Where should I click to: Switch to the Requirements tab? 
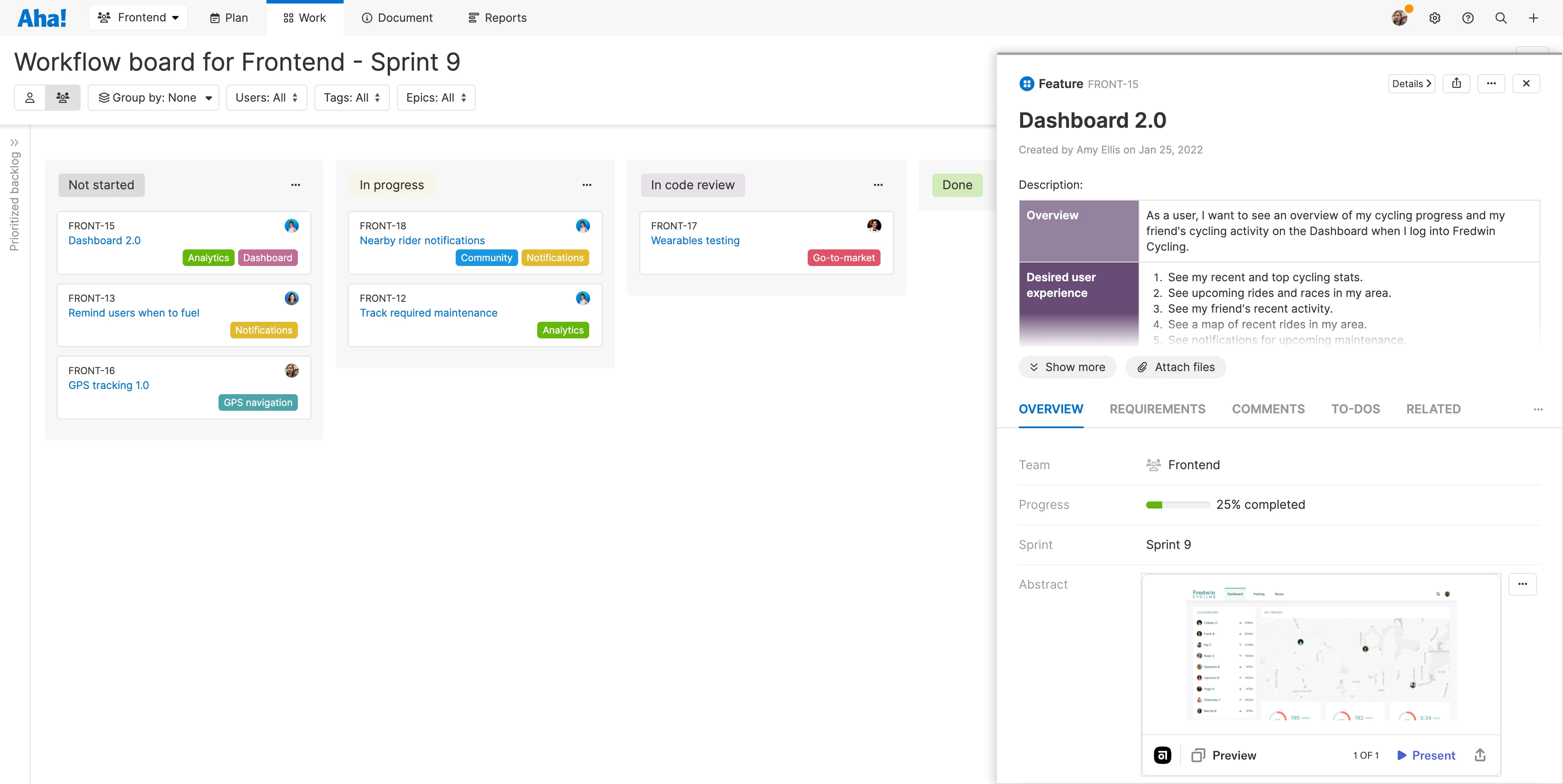1157,409
